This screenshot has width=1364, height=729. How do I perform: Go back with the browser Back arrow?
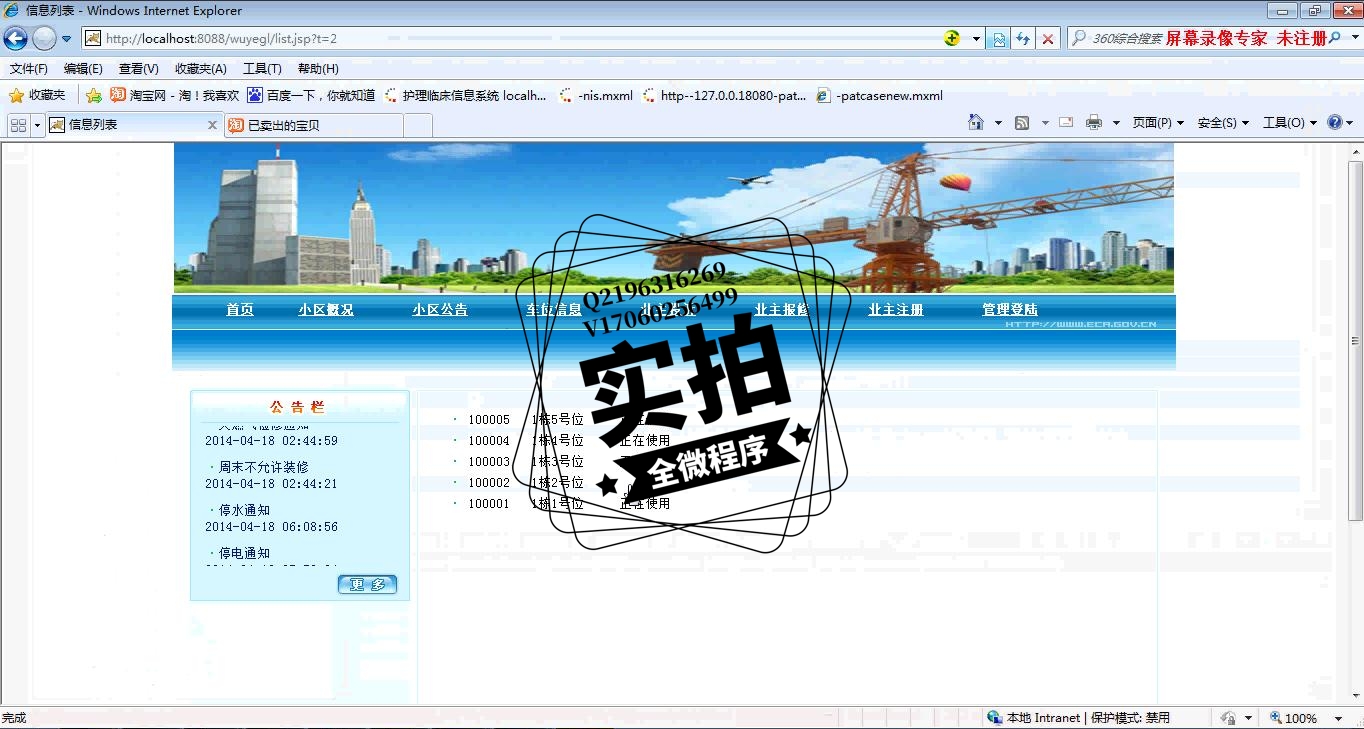pyautogui.click(x=15, y=39)
